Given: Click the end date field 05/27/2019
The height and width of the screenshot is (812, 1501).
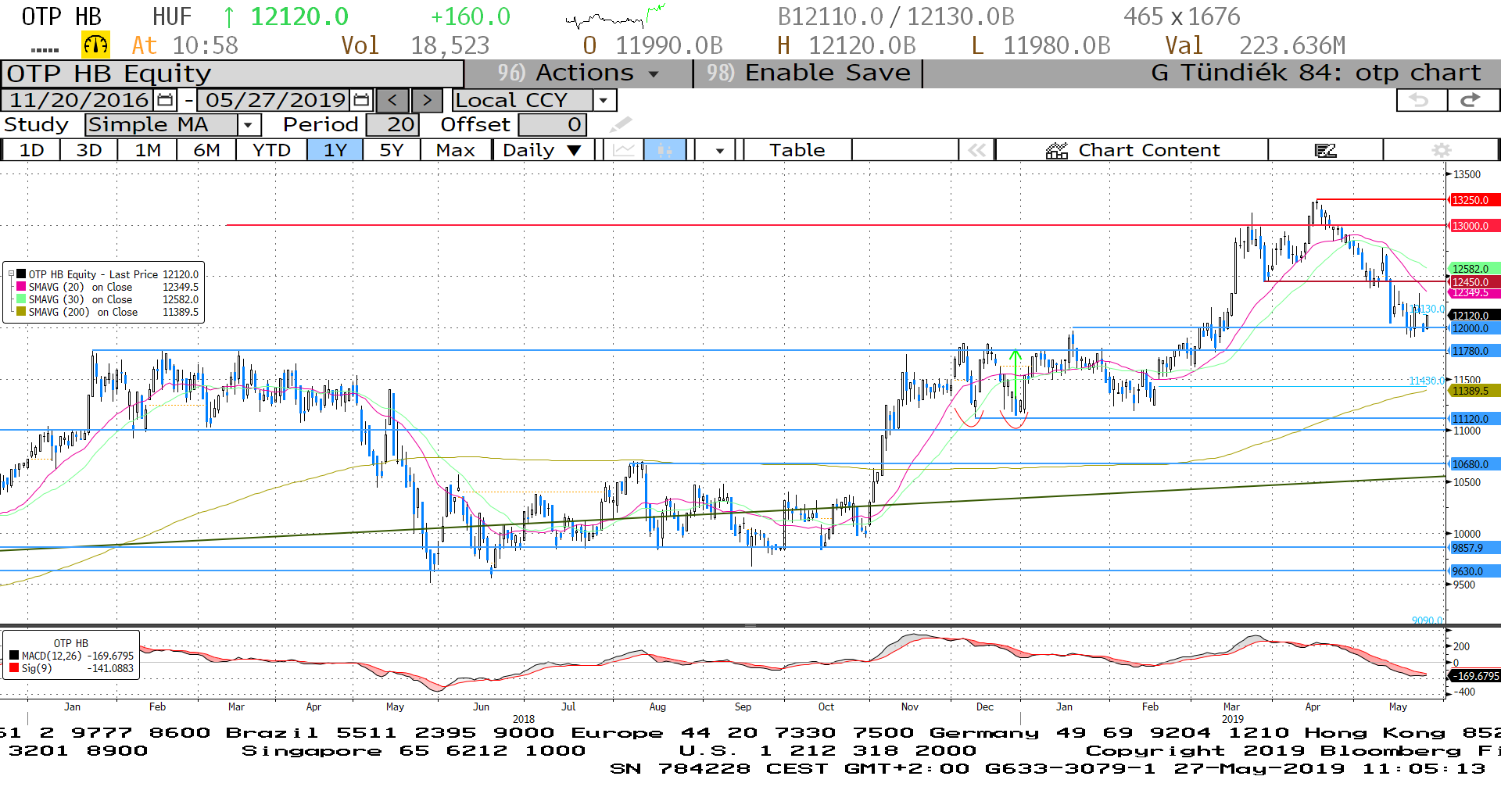Looking at the screenshot, I should point(275,100).
